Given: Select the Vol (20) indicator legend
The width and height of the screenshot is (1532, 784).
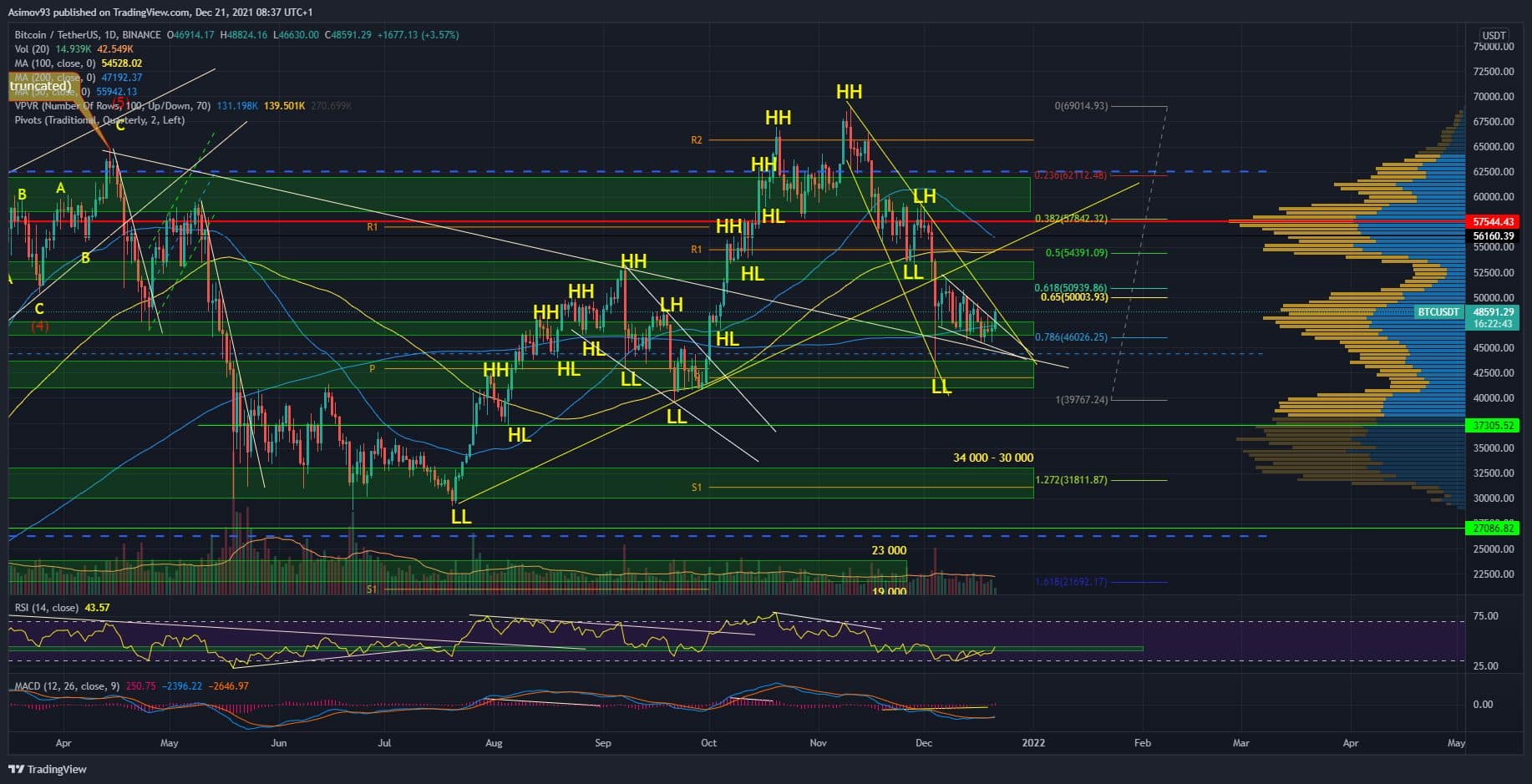Looking at the screenshot, I should [33, 49].
